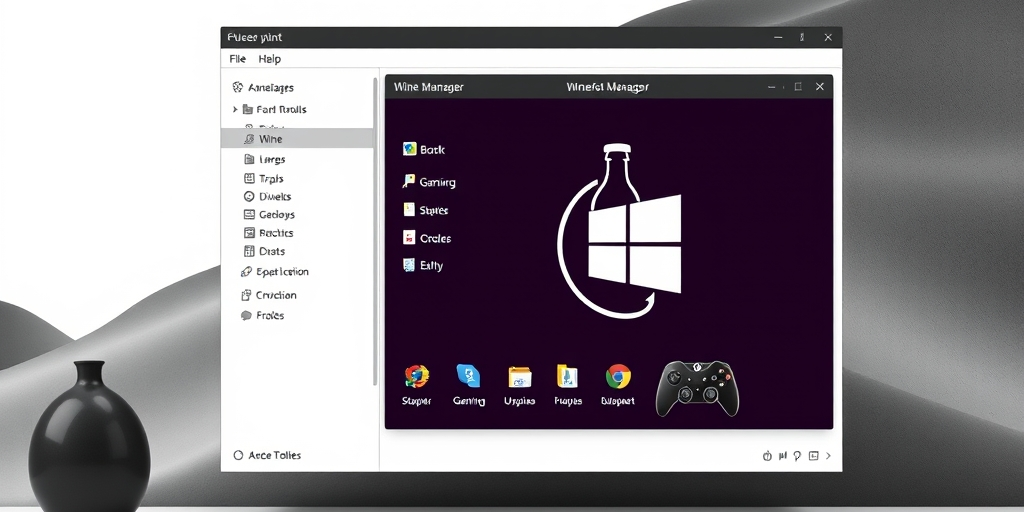The image size is (1024, 512).
Task: Click the Froles chat bubble icon
Action: click(246, 315)
